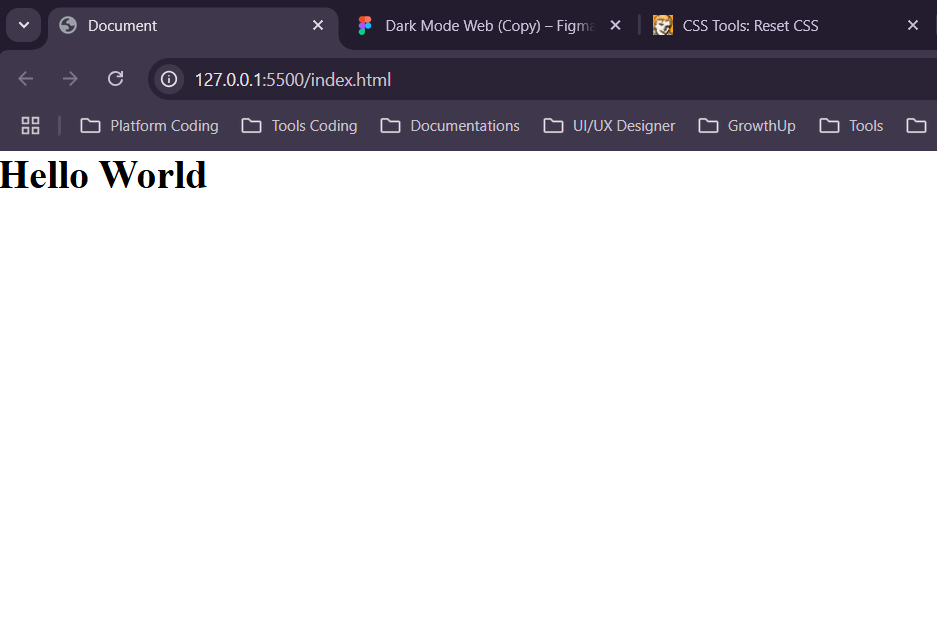Screen dimensions: 937x631
Task: Open the tab search dropdown chevron
Action: click(x=23, y=25)
